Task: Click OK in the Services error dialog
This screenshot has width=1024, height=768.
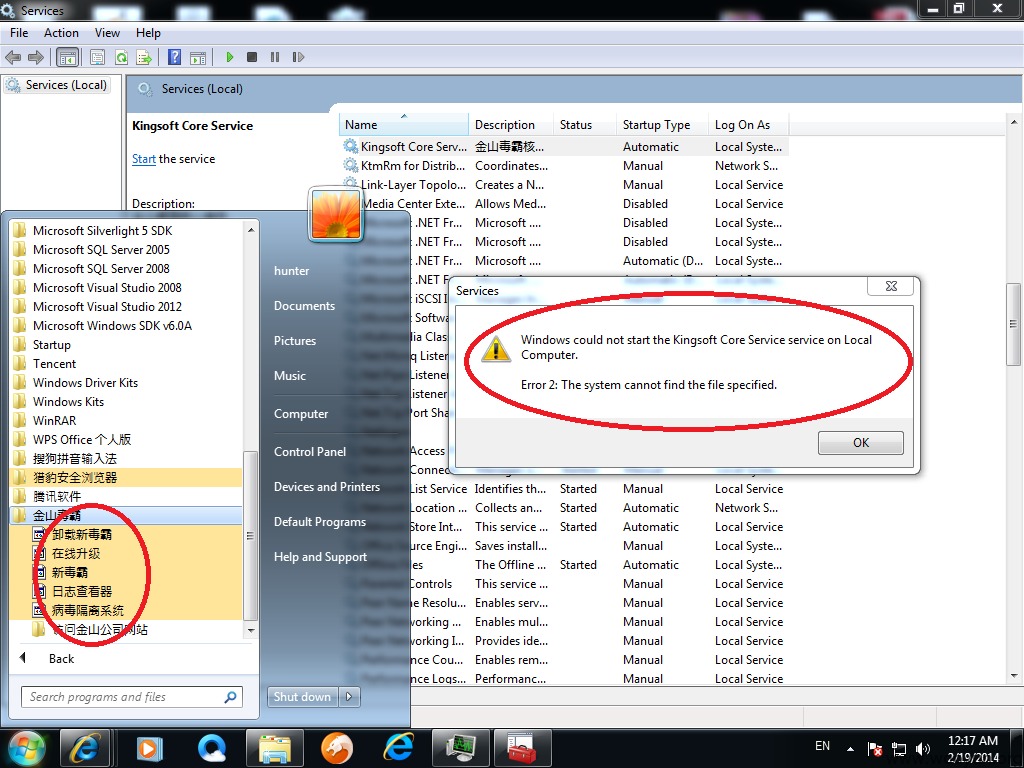Action: 861,443
